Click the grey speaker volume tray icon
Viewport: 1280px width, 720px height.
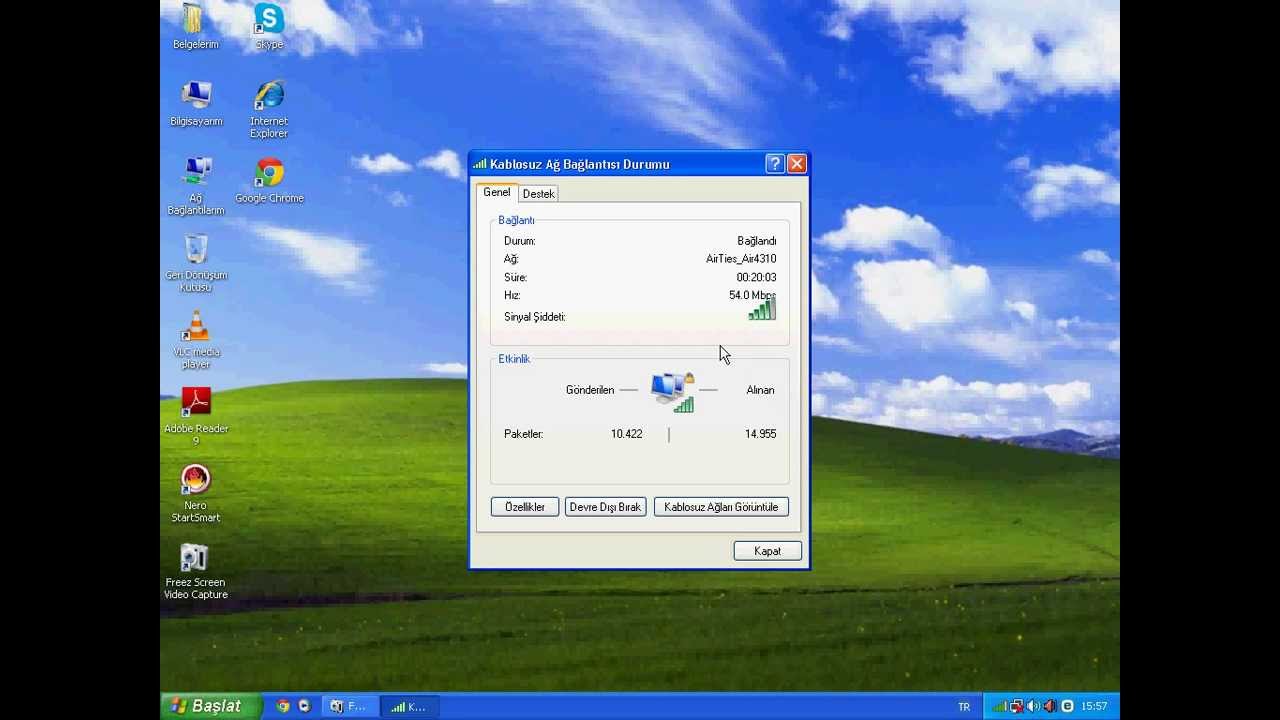[1033, 706]
